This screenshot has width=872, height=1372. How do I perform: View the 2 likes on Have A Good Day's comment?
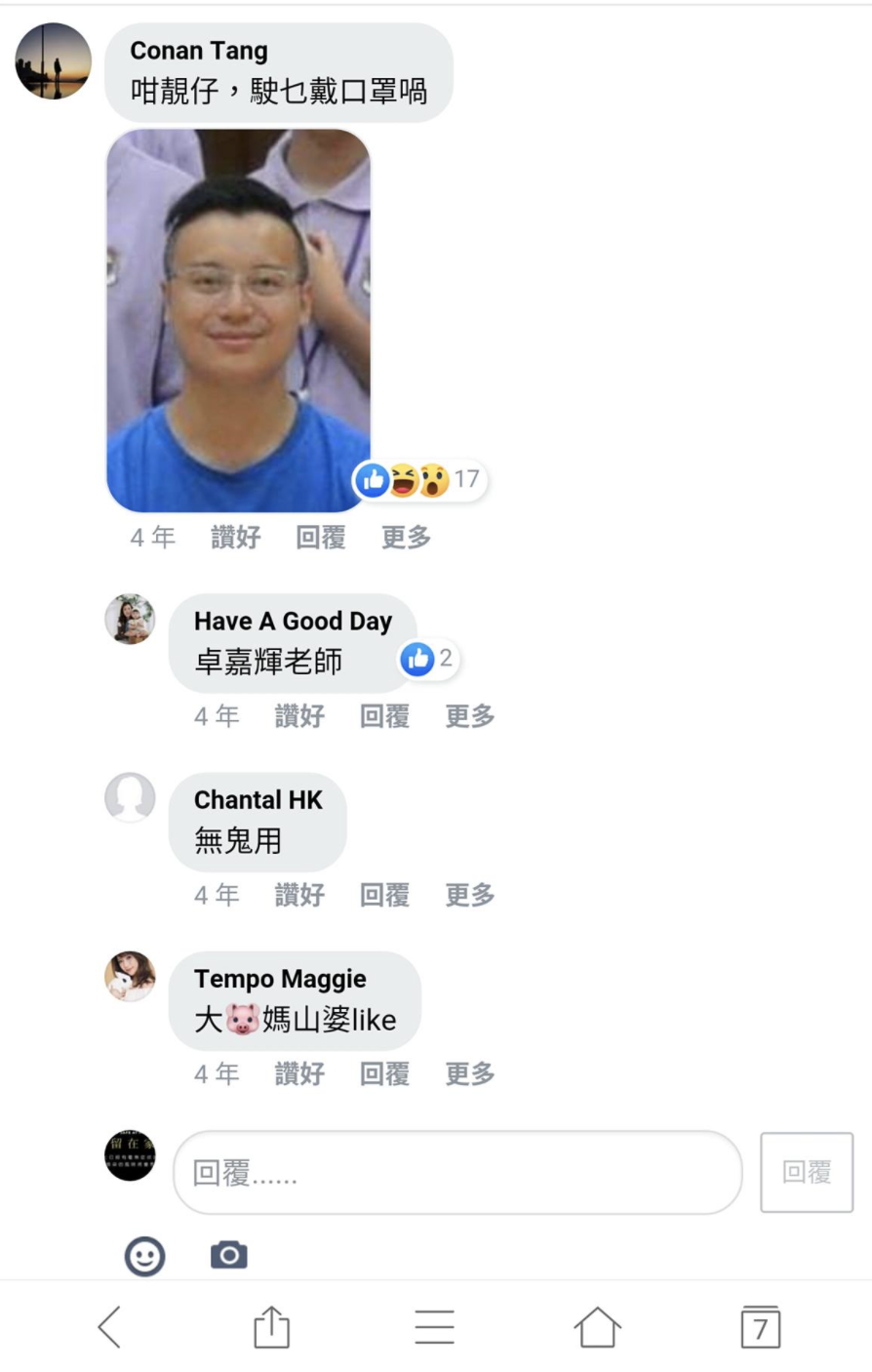428,659
